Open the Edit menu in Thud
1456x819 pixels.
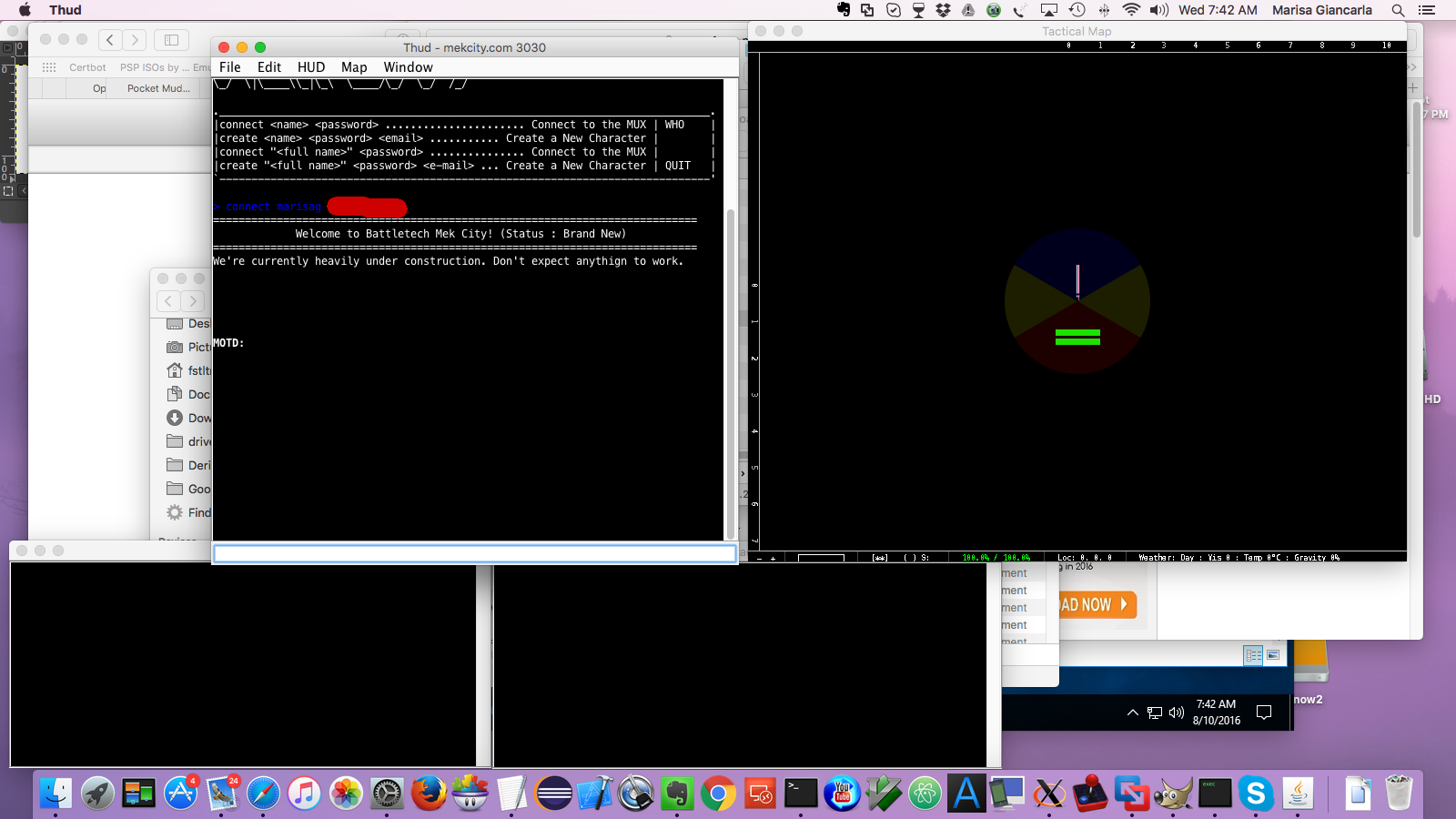[269, 67]
